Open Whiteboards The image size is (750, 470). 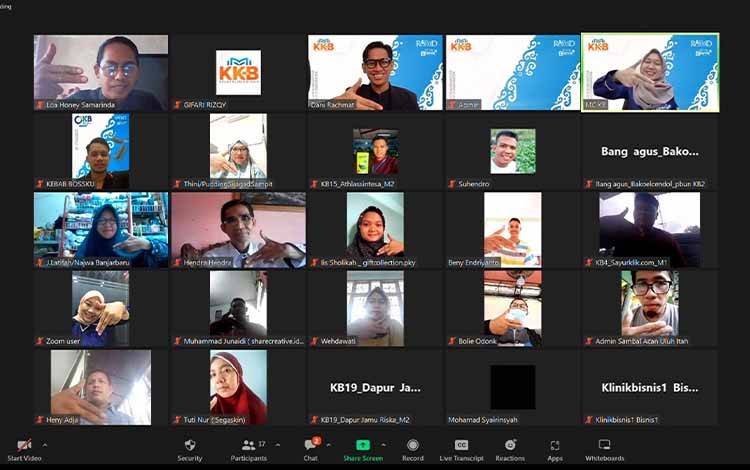click(605, 450)
